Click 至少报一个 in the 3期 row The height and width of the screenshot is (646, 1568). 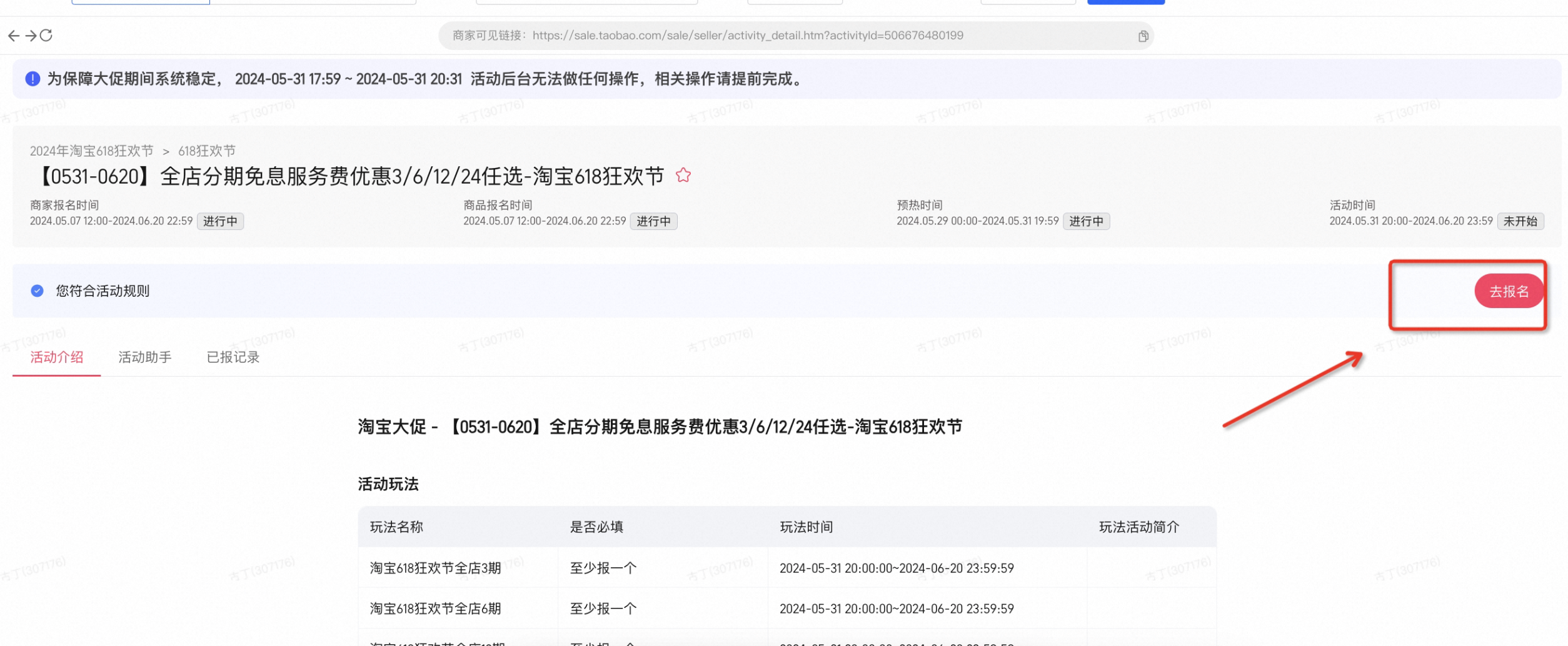[603, 568]
